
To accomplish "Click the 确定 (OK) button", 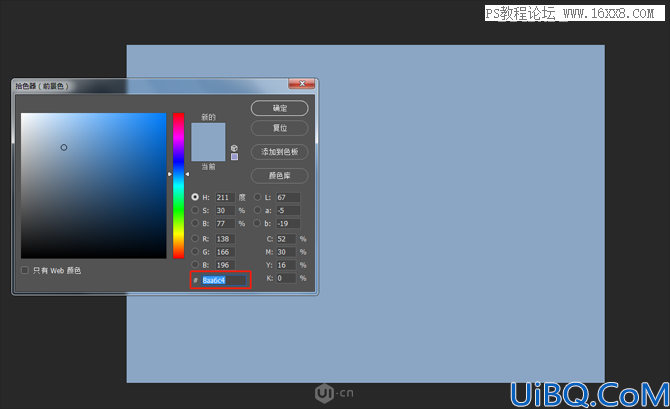I will pos(279,108).
